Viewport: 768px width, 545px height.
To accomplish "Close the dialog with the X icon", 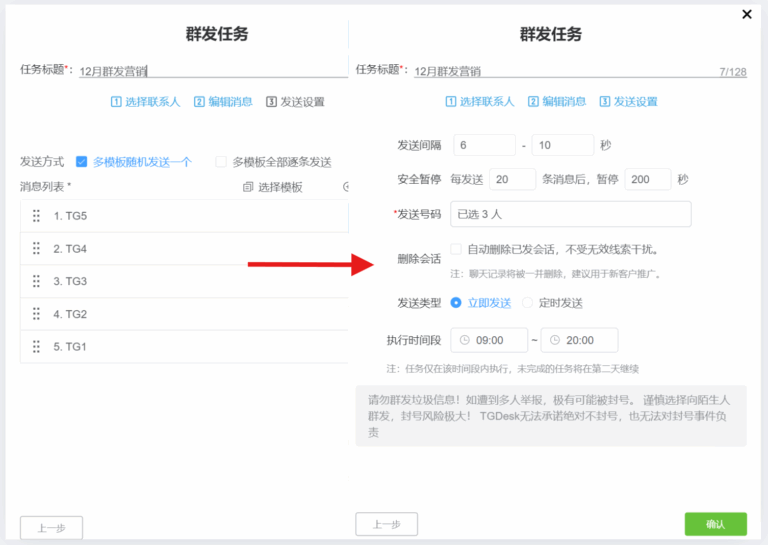I will [746, 14].
